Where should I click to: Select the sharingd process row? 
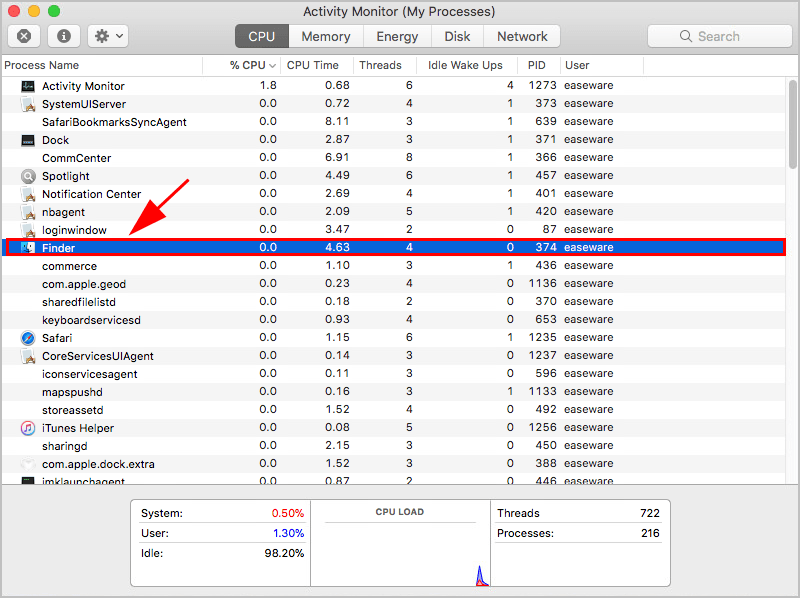pos(394,446)
